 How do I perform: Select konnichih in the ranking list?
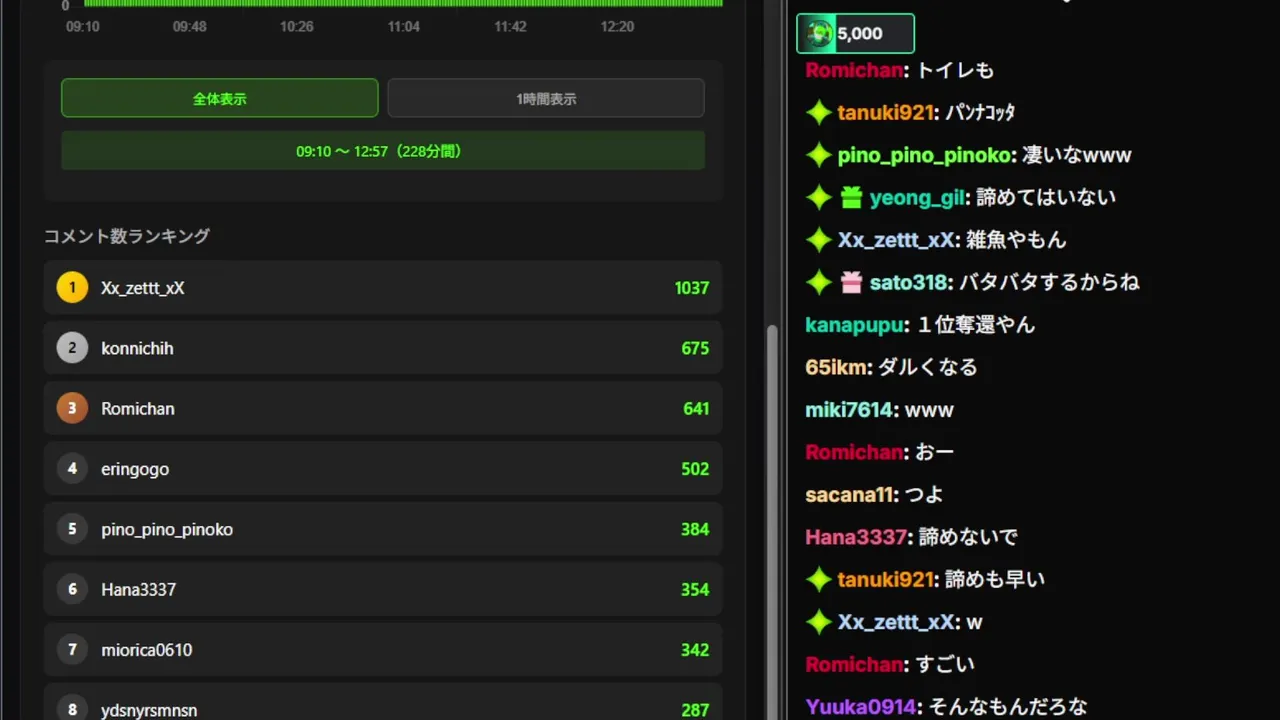(137, 348)
